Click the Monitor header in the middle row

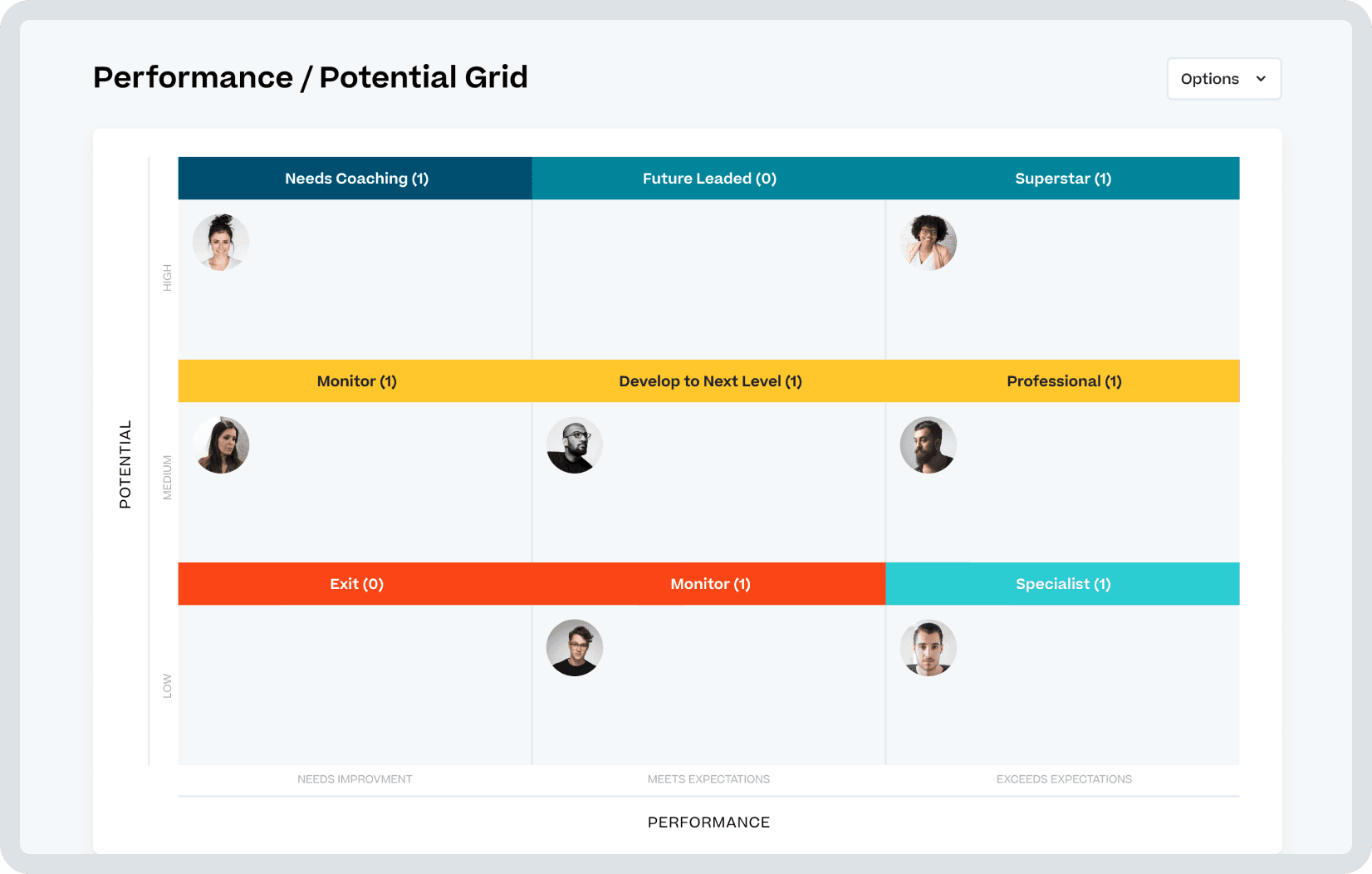pos(355,381)
